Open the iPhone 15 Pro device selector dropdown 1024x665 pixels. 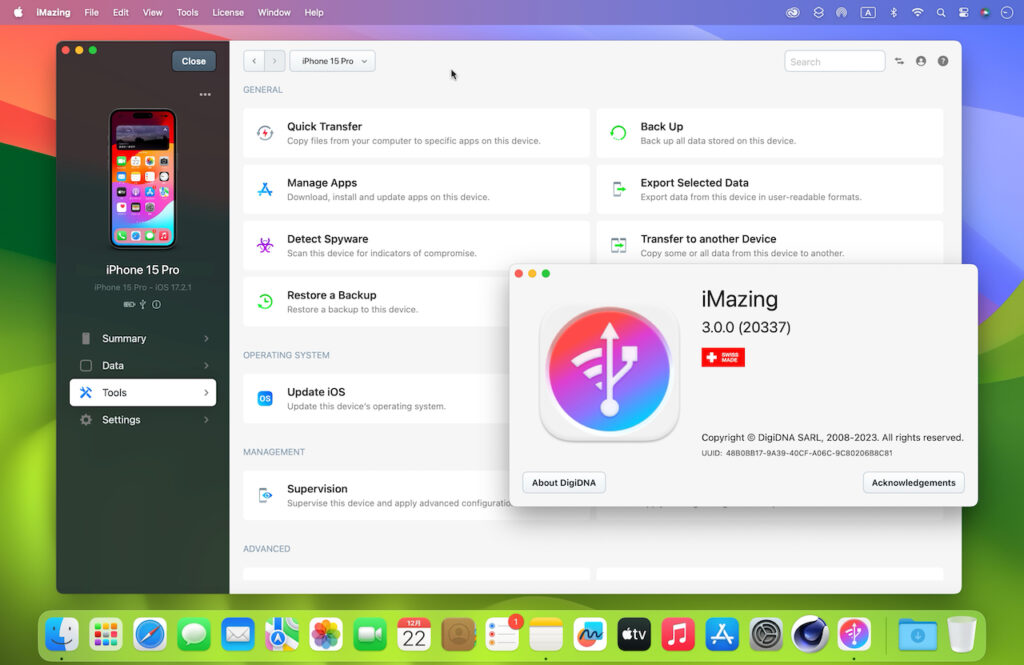point(331,60)
